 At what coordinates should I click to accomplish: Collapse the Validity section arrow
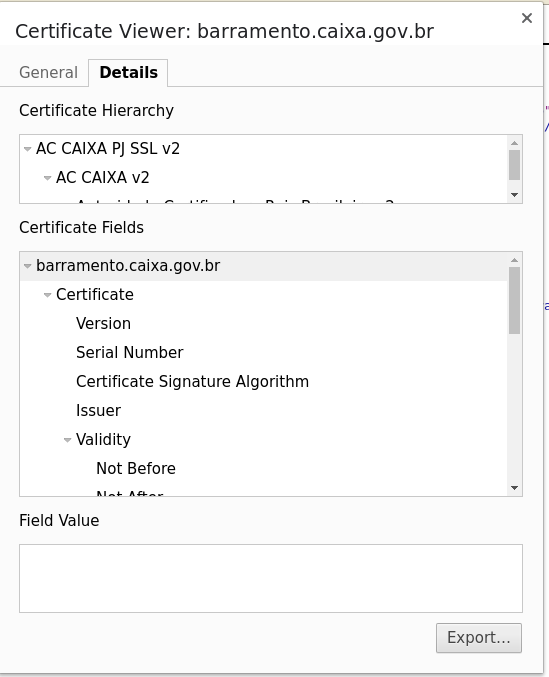(67, 440)
